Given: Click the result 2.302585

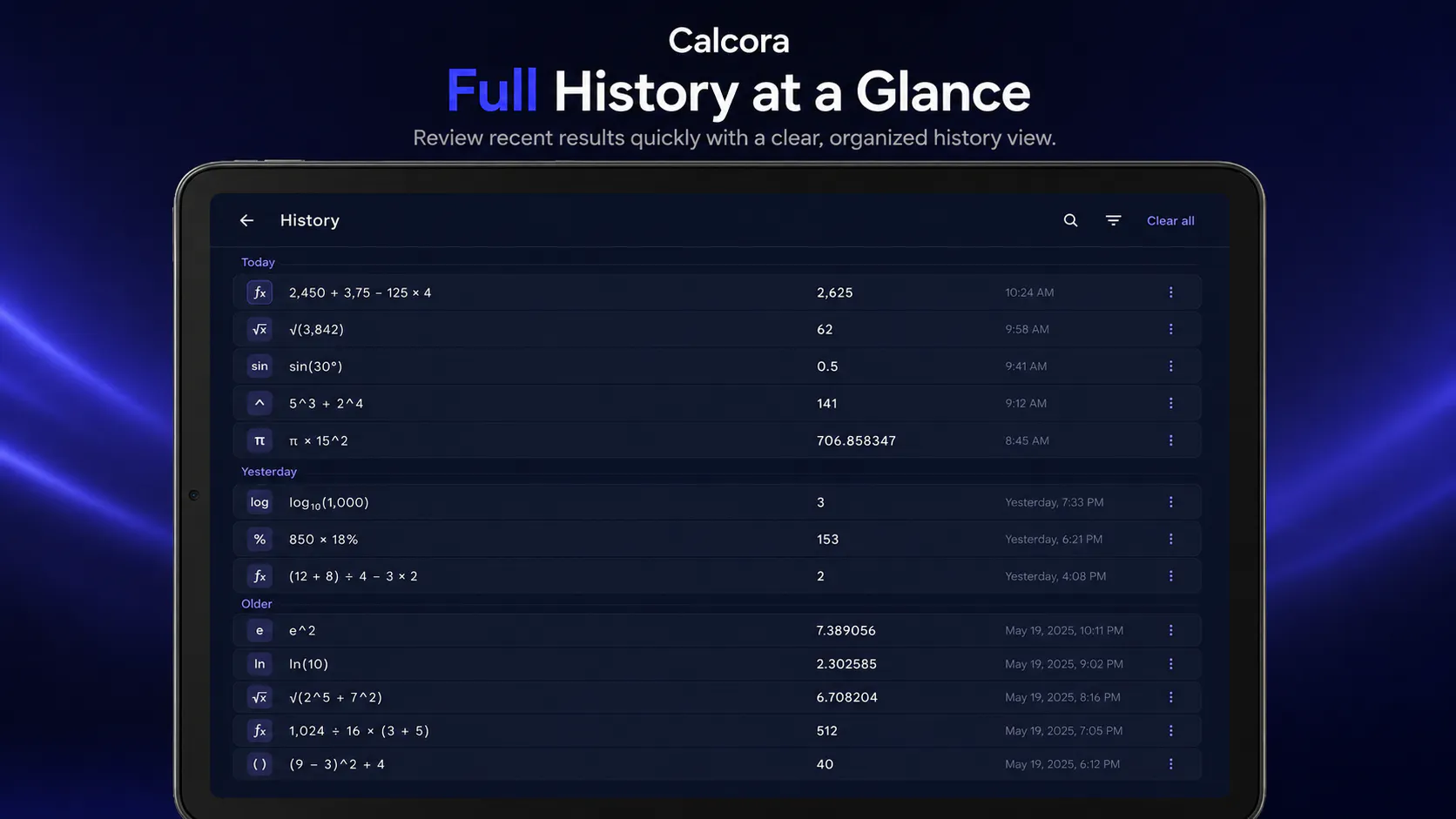Looking at the screenshot, I should (846, 664).
